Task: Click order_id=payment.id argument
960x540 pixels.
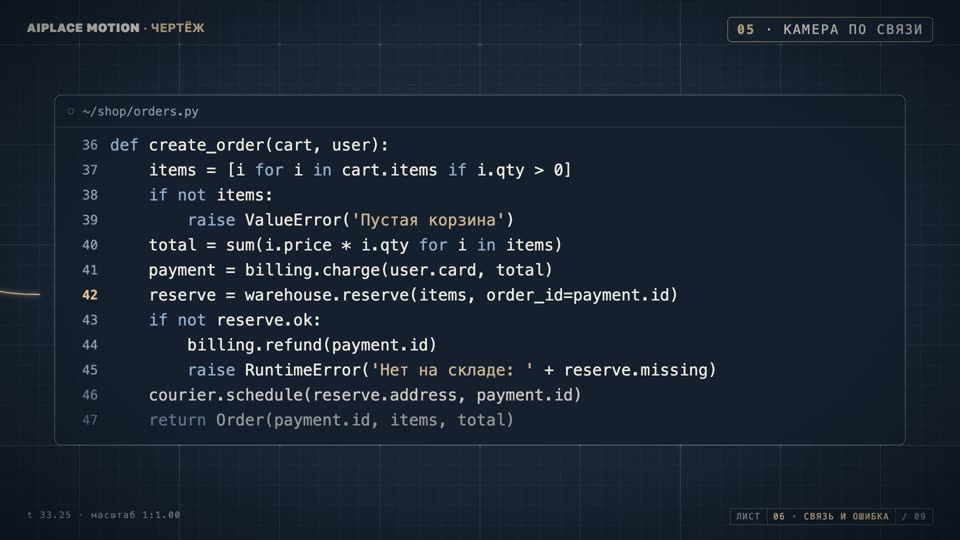Action: (x=577, y=295)
